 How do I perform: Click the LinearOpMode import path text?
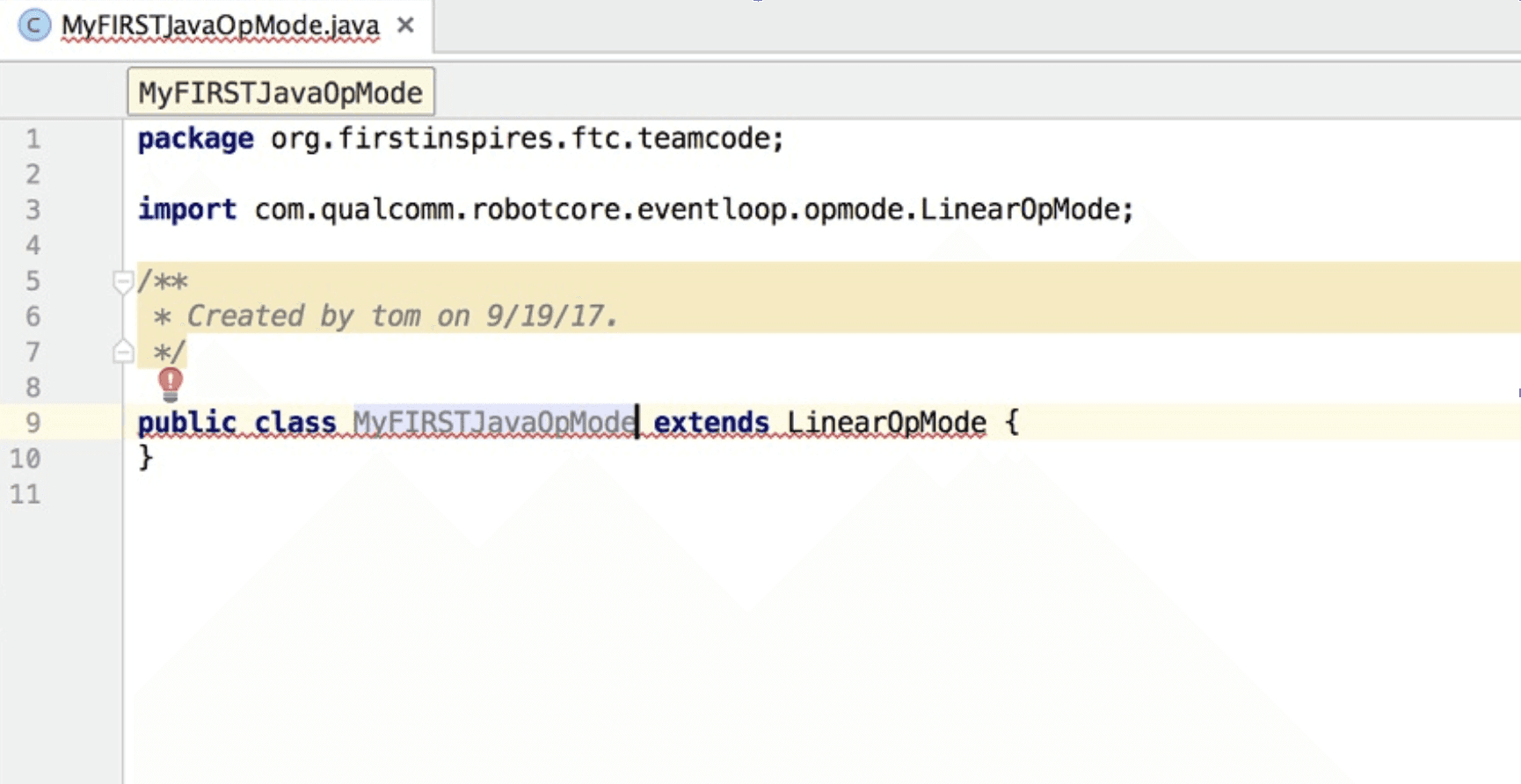point(695,209)
